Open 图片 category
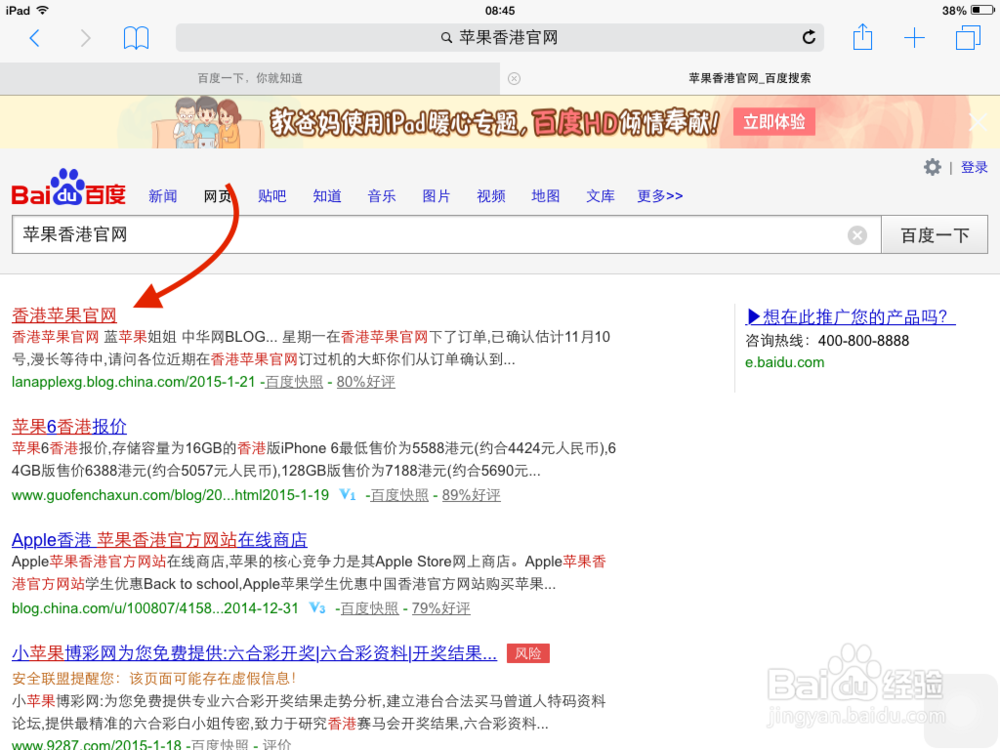1000x750 pixels. [436, 196]
